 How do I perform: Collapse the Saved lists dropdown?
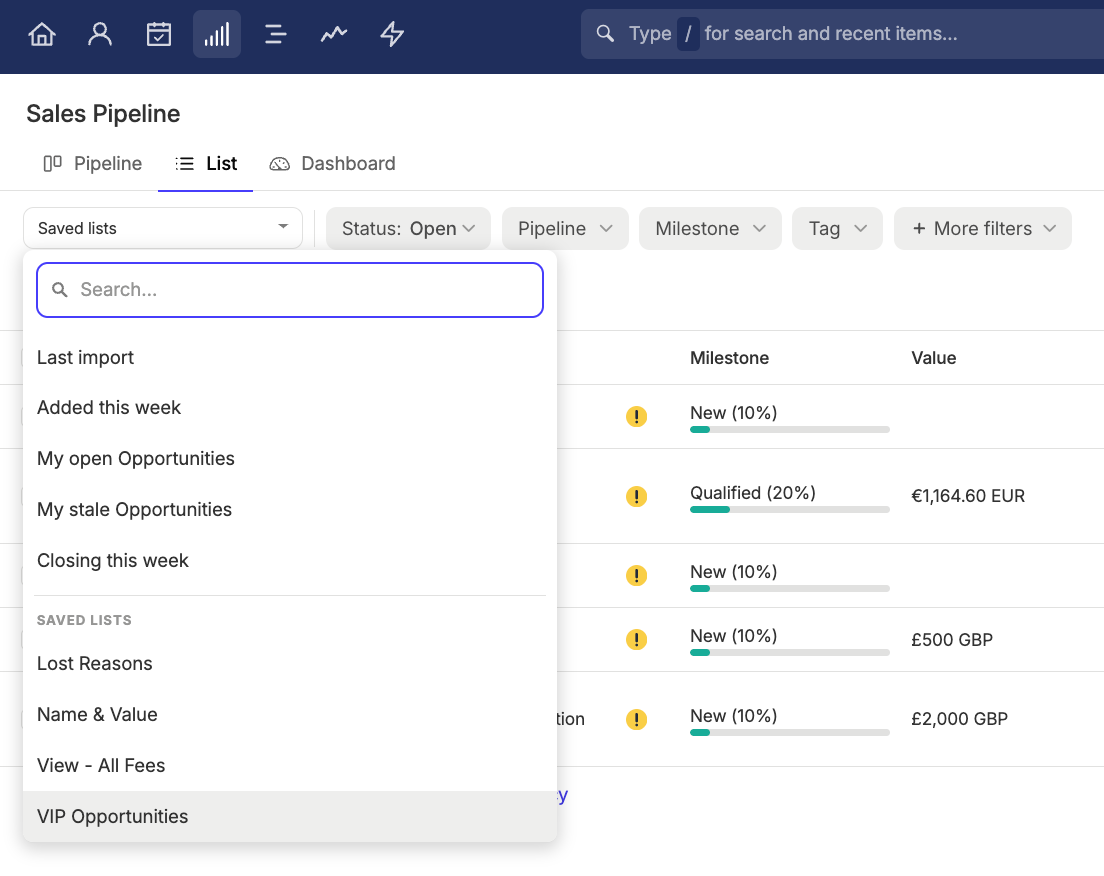click(x=163, y=228)
